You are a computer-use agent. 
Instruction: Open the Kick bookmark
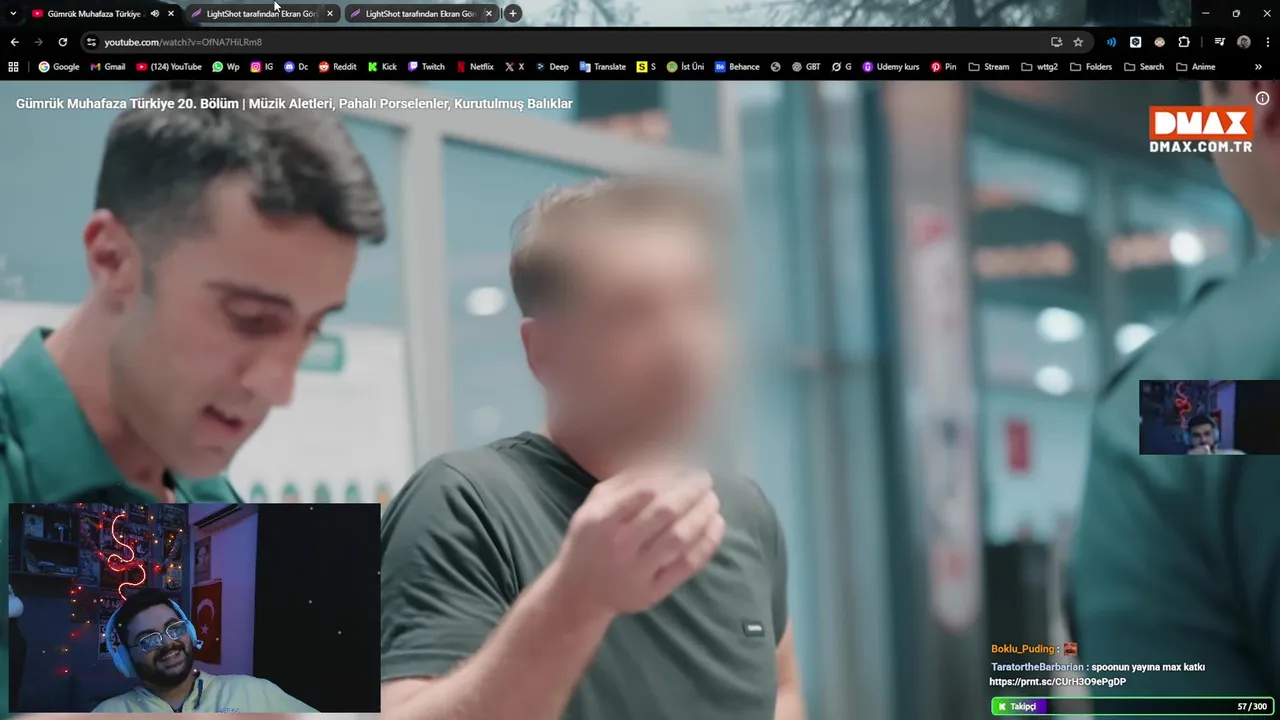click(382, 67)
